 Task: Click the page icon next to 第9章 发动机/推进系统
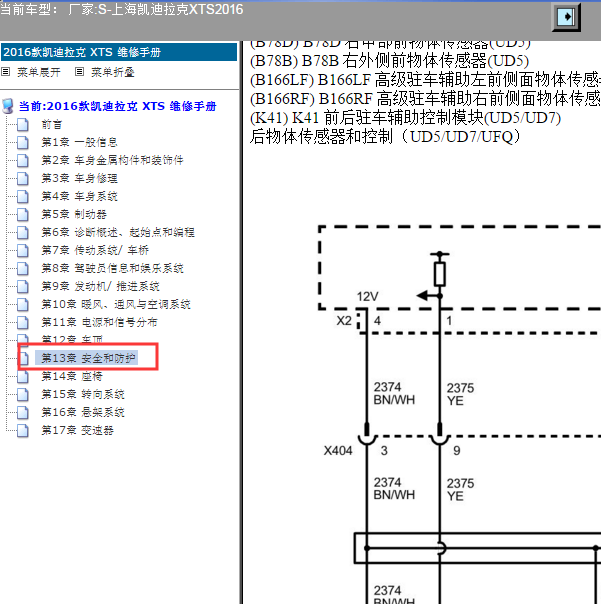click(23, 287)
